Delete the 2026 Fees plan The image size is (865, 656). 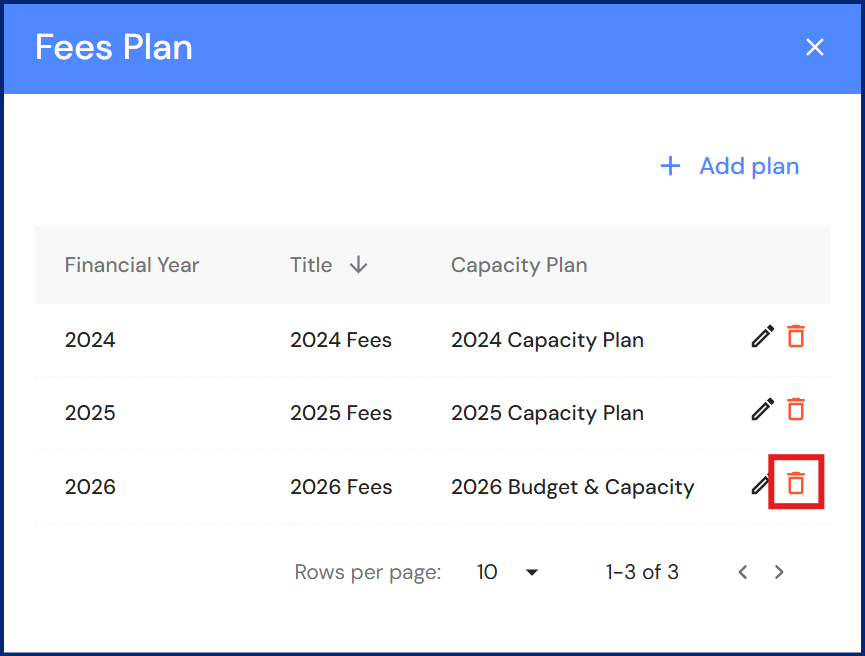point(796,483)
